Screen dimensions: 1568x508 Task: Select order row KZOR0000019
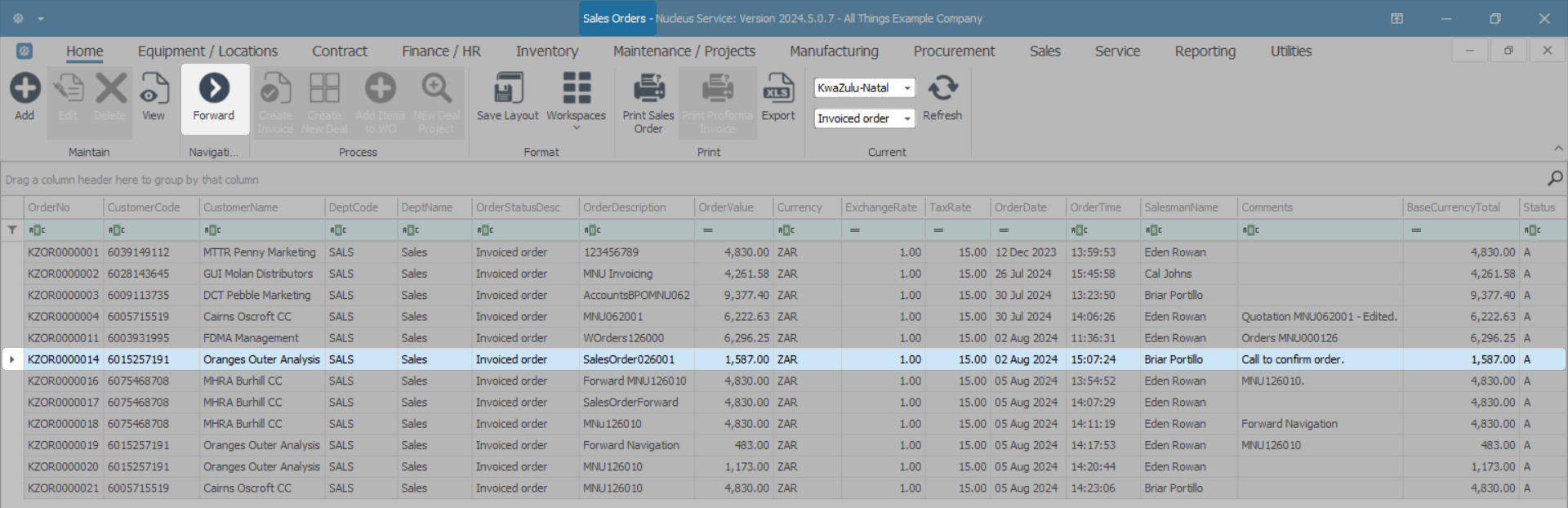pos(63,445)
